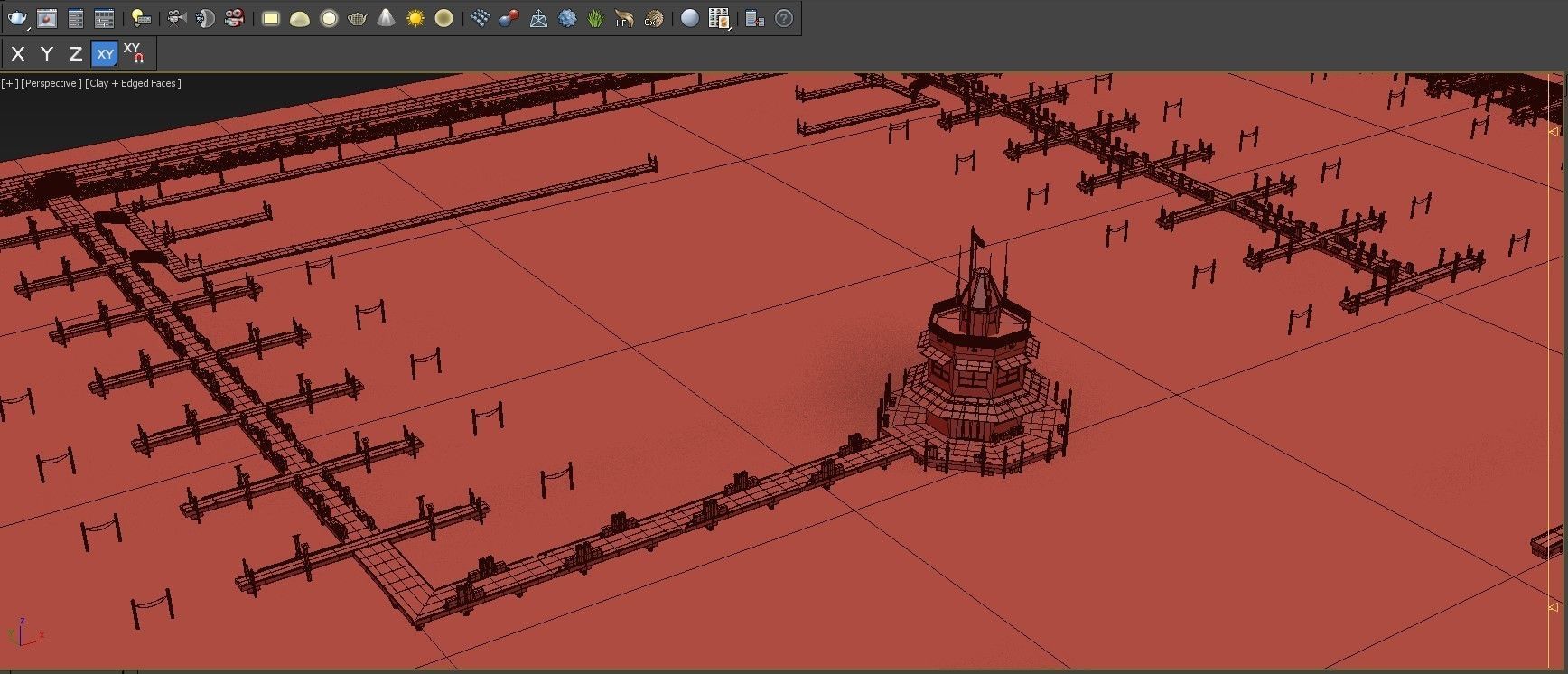Screen dimensions: 1568x674
Task: Create a dome light icon
Action: pyautogui.click(x=300, y=18)
